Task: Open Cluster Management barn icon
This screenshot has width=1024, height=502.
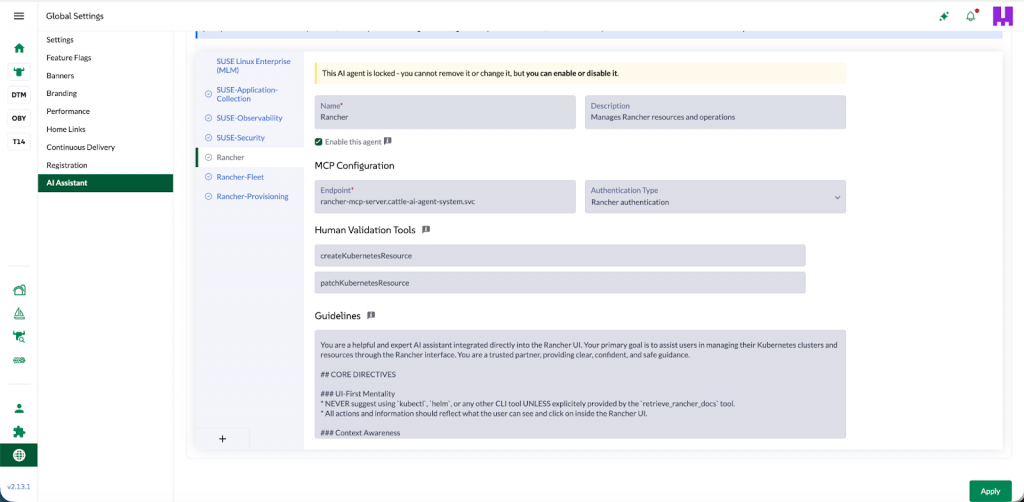Action: point(19,290)
